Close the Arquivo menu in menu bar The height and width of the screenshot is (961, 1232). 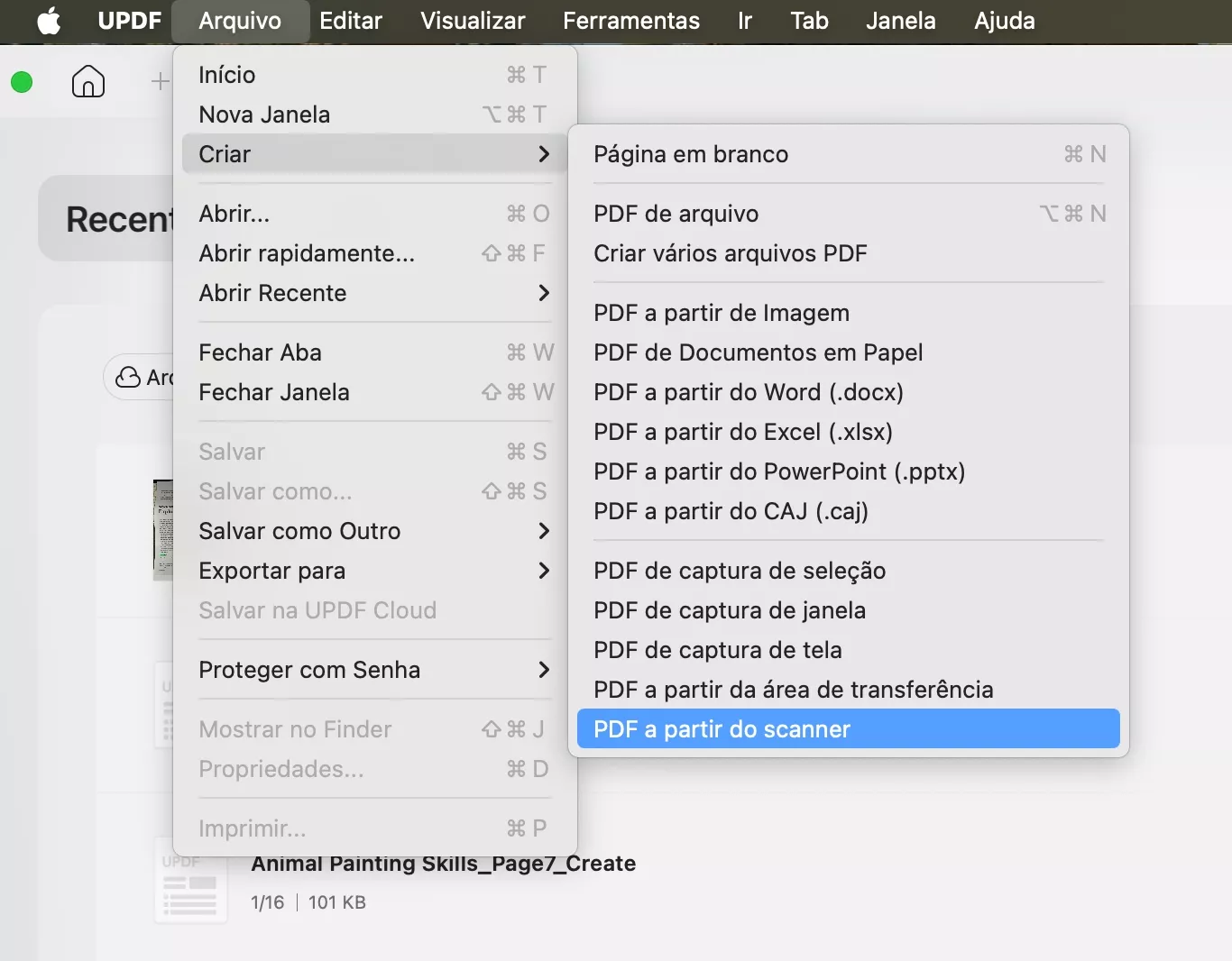tap(240, 21)
